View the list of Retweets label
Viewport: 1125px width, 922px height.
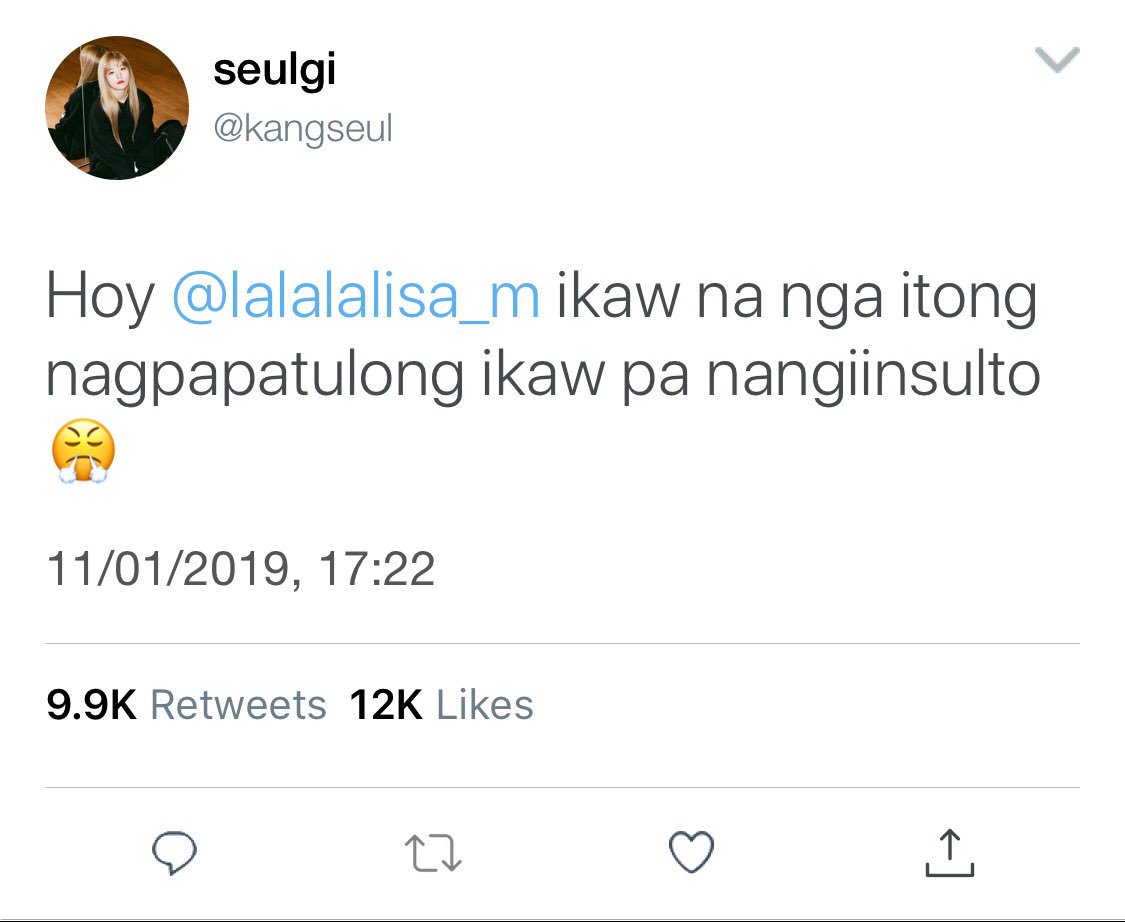238,705
